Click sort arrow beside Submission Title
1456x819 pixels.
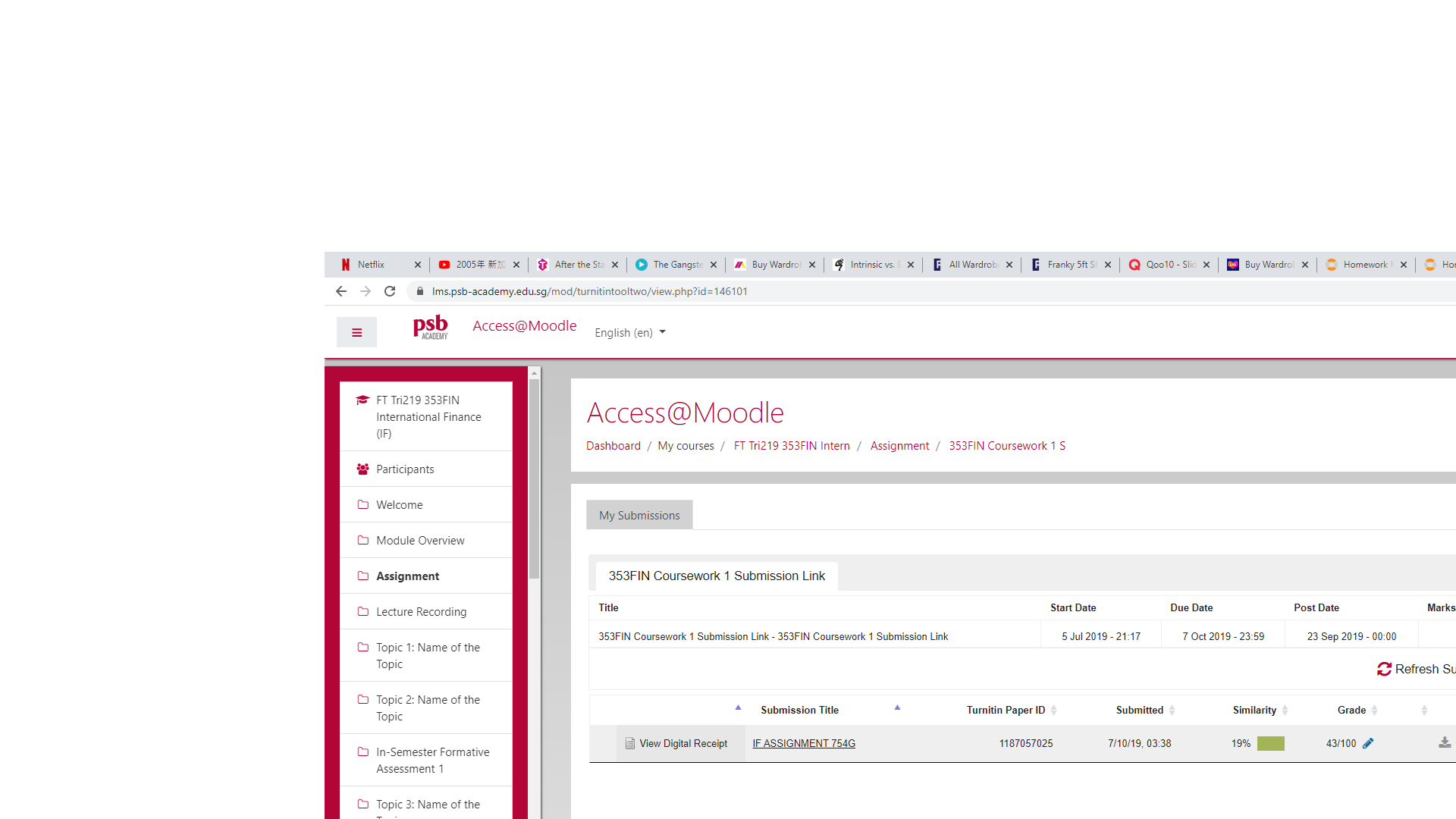pos(897,708)
